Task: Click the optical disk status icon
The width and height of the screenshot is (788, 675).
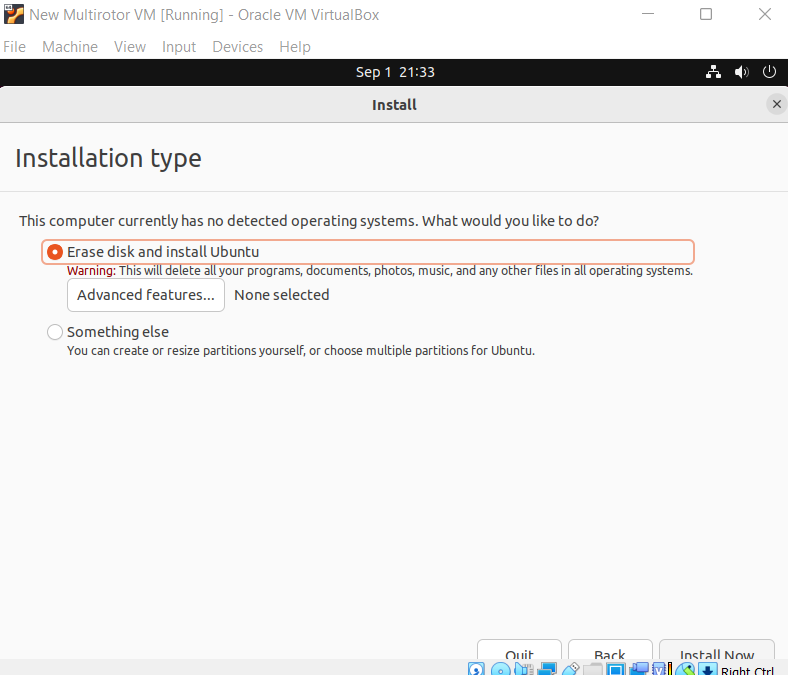Action: tap(500, 669)
